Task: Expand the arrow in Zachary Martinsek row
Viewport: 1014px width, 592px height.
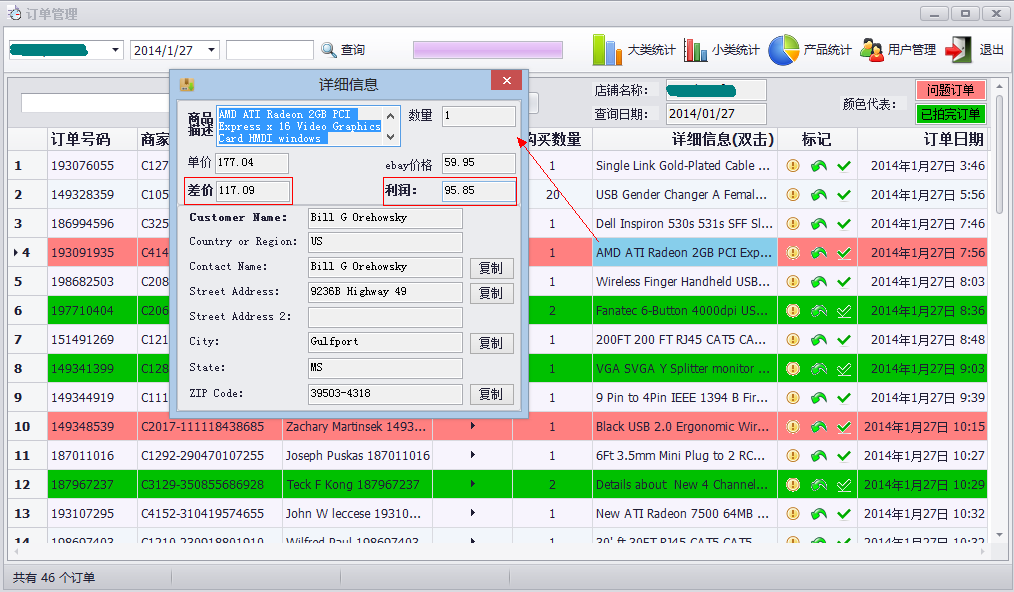Action: pyautogui.click(x=472, y=427)
